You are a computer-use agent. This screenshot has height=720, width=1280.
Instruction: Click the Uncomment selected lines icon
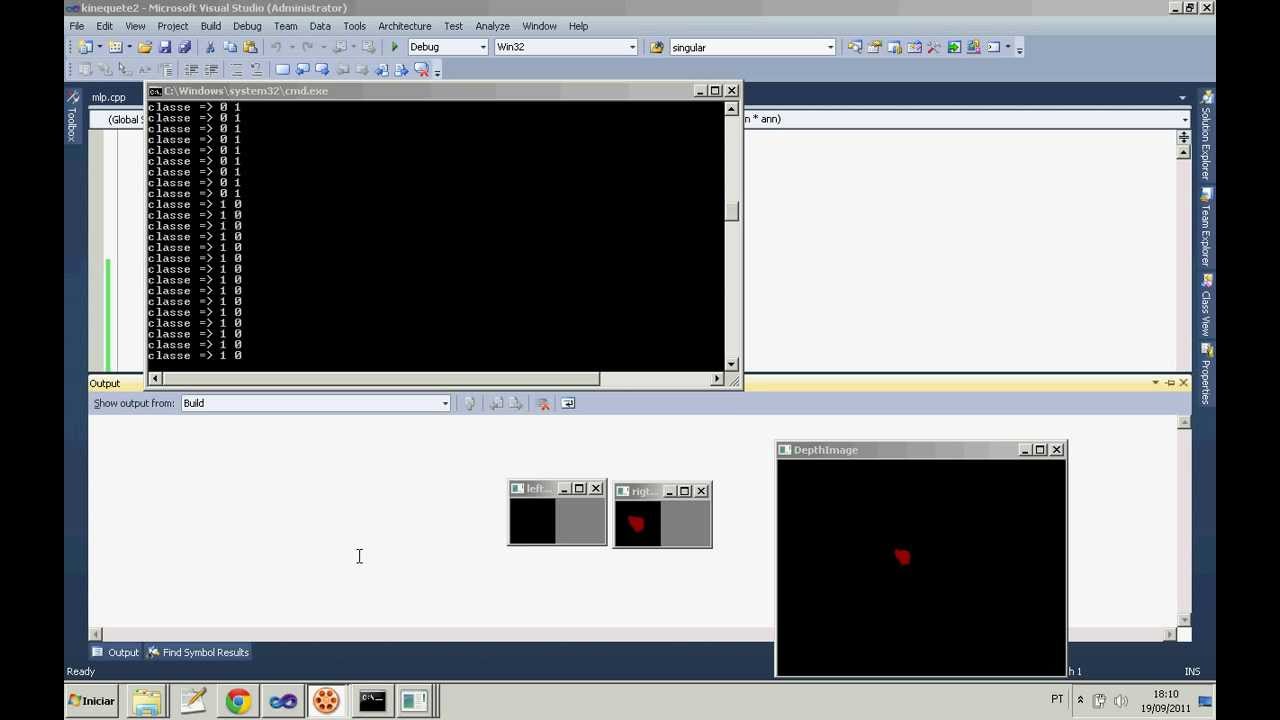tap(256, 70)
